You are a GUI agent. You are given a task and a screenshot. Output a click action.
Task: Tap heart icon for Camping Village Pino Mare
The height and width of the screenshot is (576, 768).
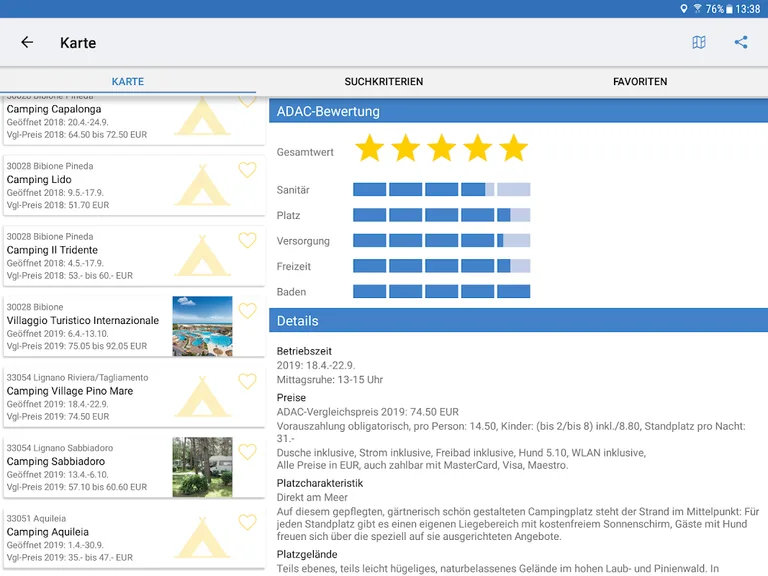coord(247,381)
